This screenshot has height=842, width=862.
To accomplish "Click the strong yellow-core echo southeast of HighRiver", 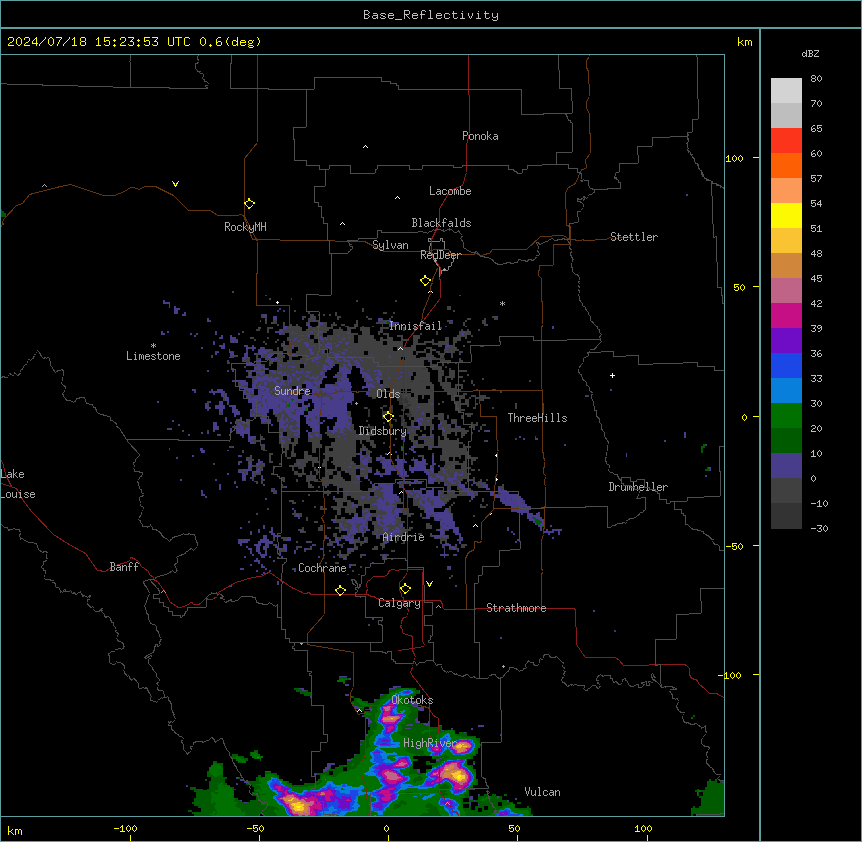I will (457, 773).
